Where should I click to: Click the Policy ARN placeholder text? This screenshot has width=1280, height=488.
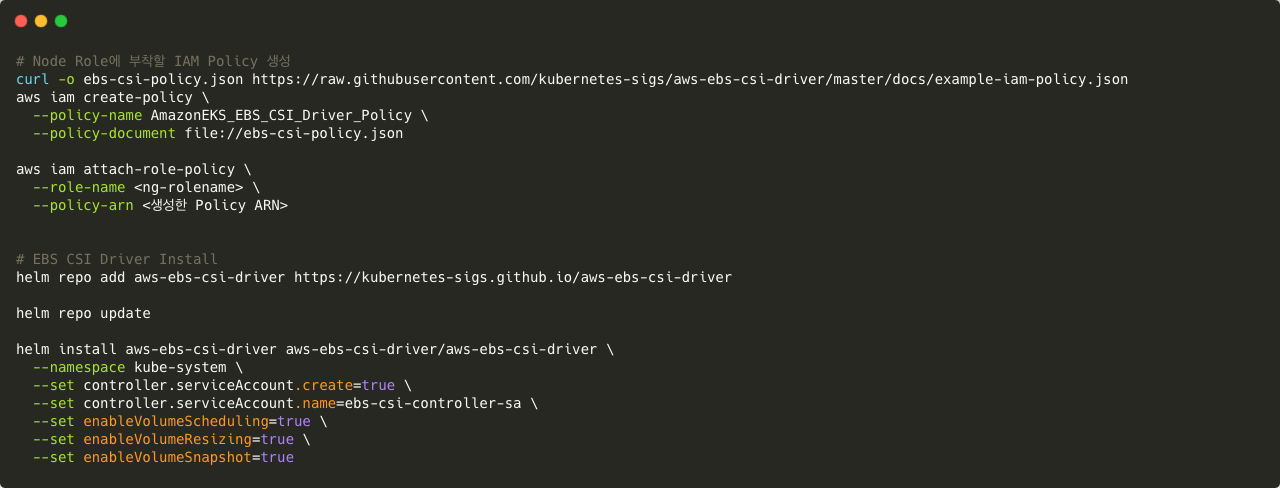click(215, 205)
